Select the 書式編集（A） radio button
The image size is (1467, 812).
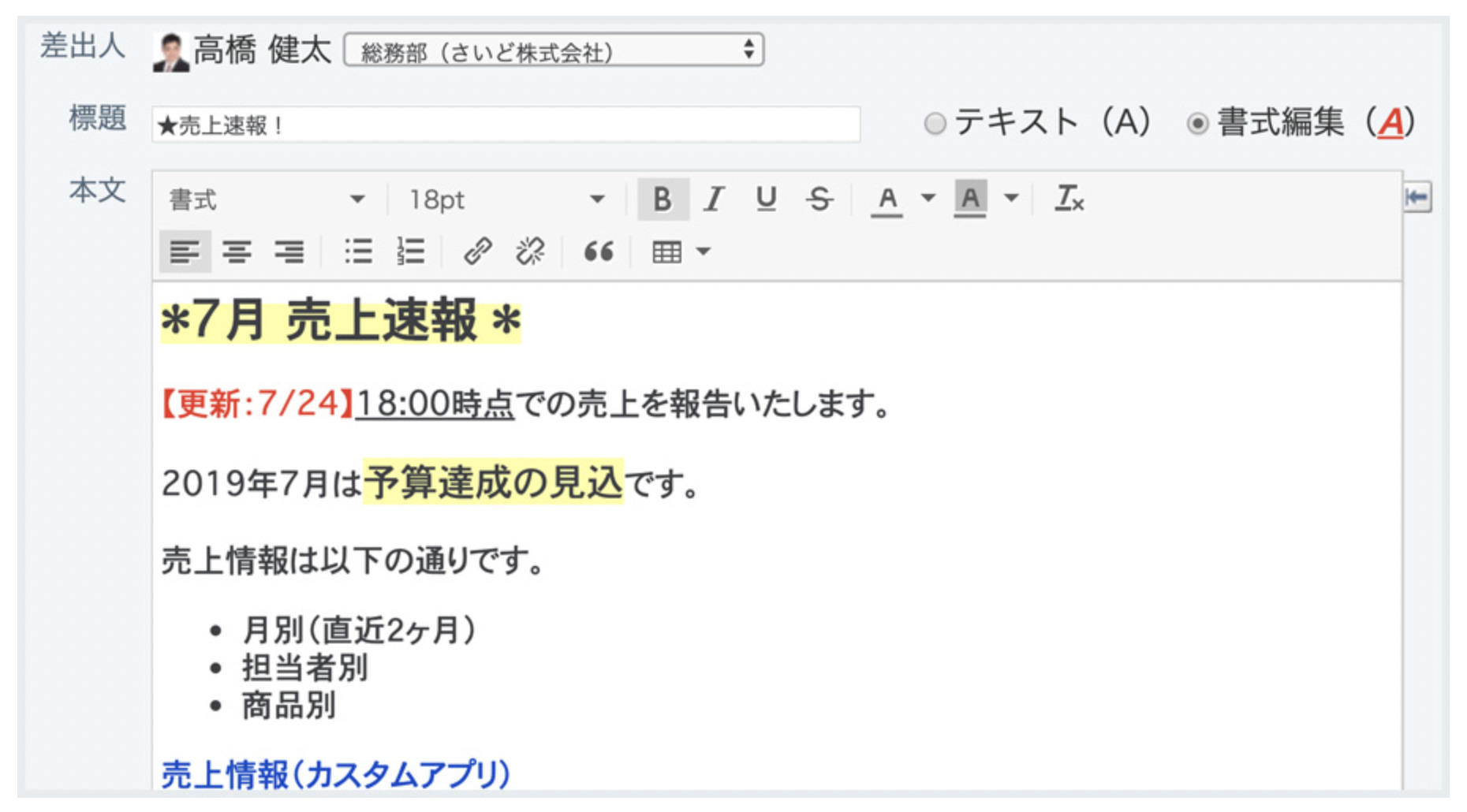pyautogui.click(x=1200, y=122)
